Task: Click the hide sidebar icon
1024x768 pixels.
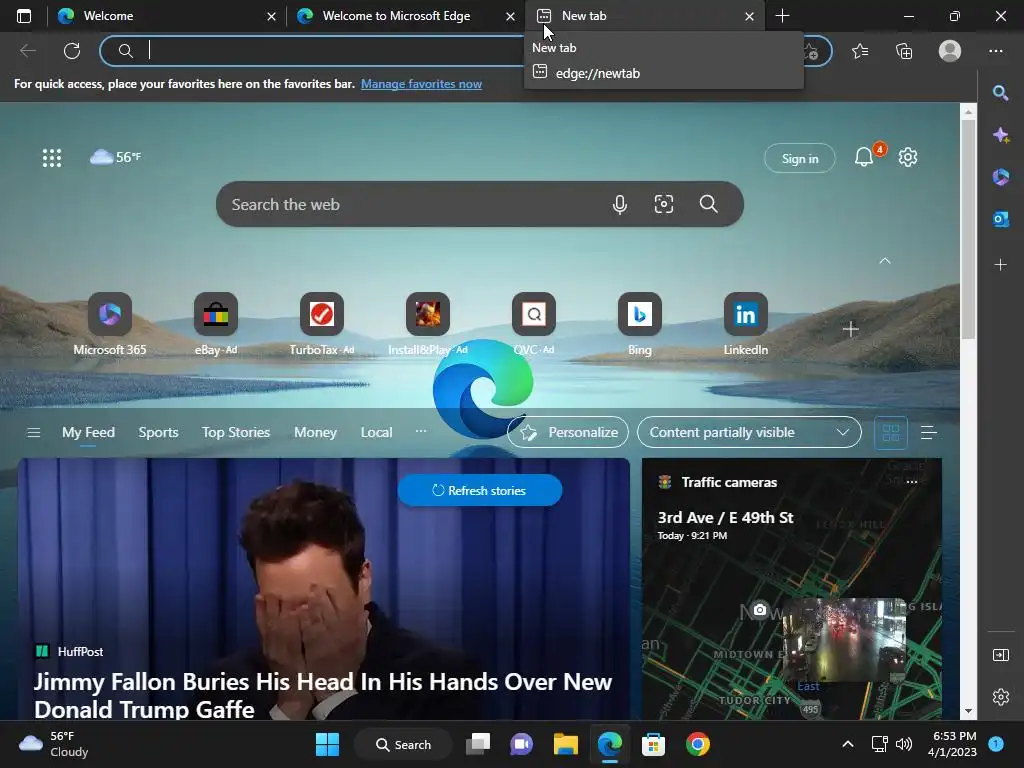Action: (x=1000, y=654)
